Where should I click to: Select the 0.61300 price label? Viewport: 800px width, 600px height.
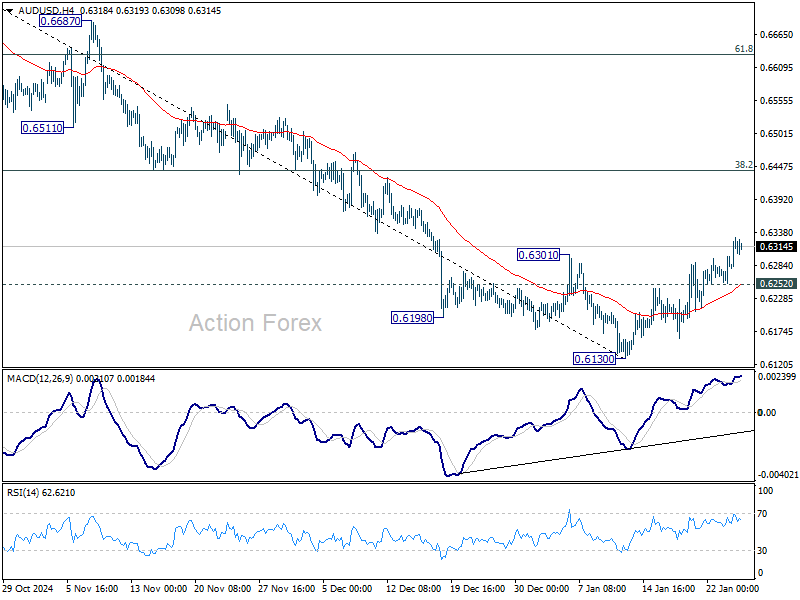pyautogui.click(x=594, y=359)
